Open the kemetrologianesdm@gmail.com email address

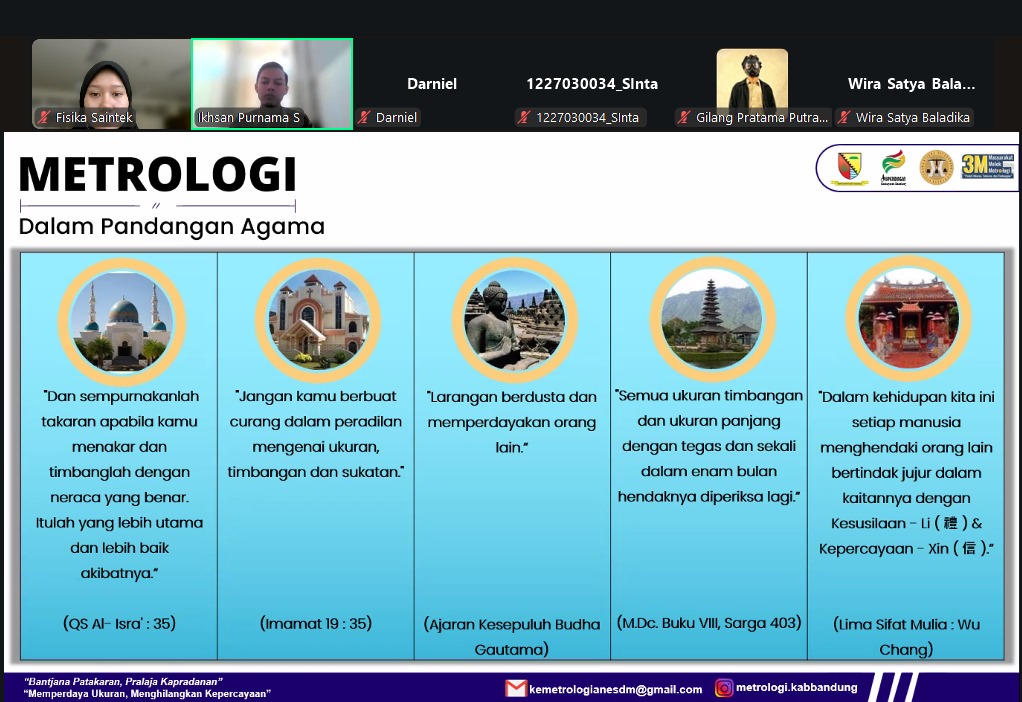pos(615,688)
